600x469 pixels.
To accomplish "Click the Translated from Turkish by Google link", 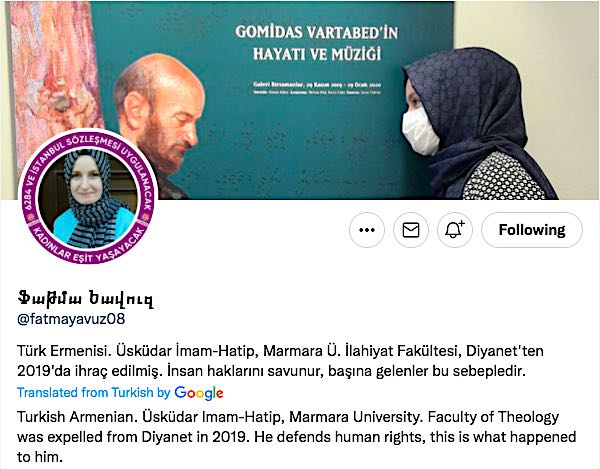I will tap(120, 392).
